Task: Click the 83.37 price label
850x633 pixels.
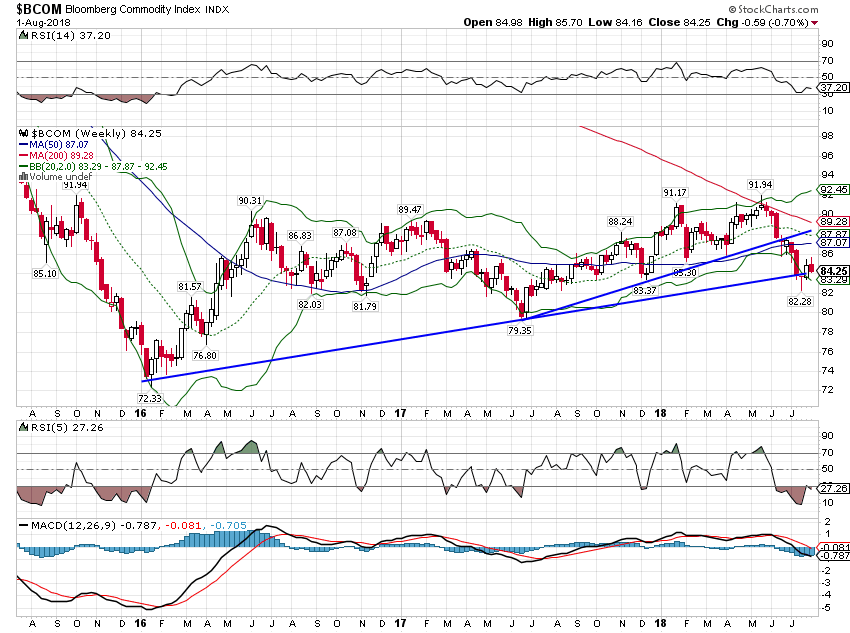Action: click(x=645, y=290)
